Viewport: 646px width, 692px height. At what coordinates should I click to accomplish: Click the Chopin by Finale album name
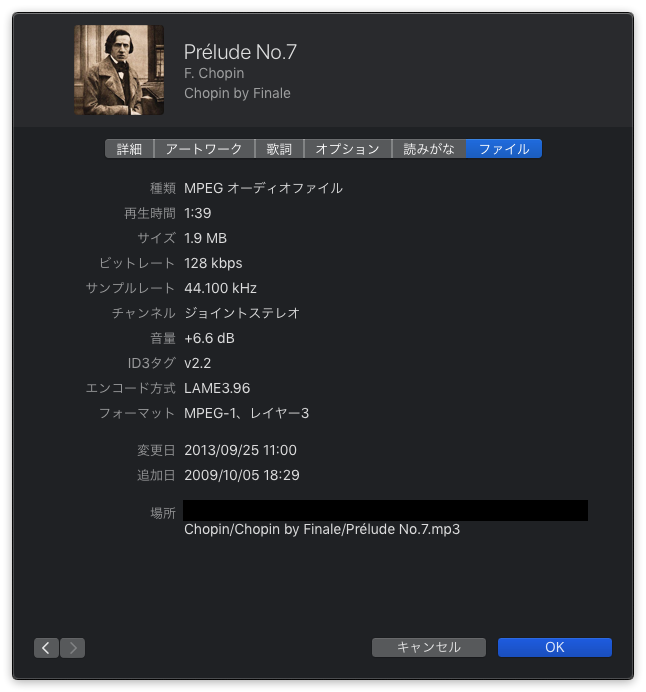[x=237, y=93]
